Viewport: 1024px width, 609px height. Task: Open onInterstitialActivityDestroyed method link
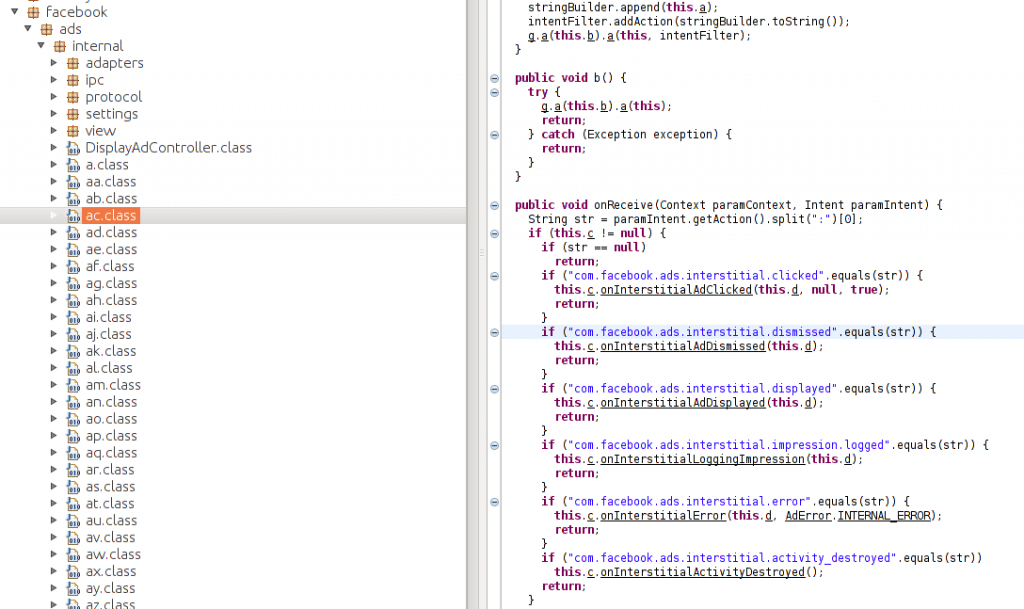[x=703, y=572]
